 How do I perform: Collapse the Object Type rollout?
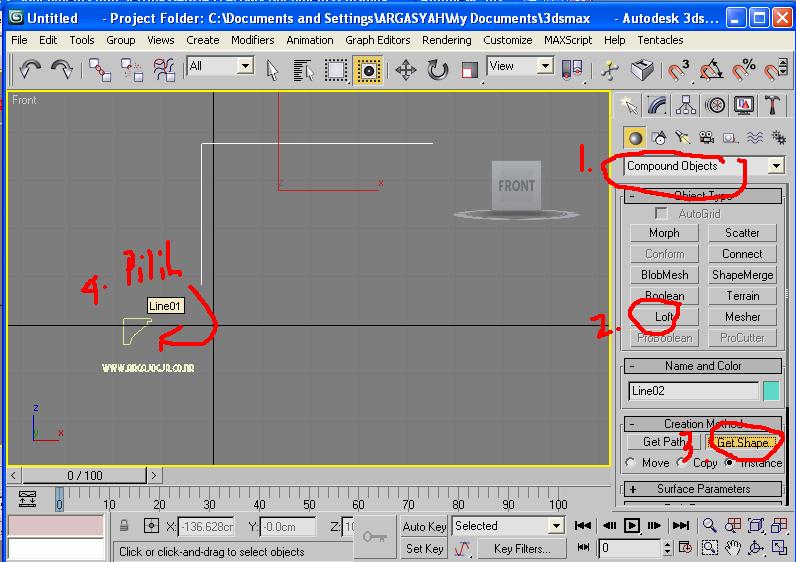[x=703, y=196]
